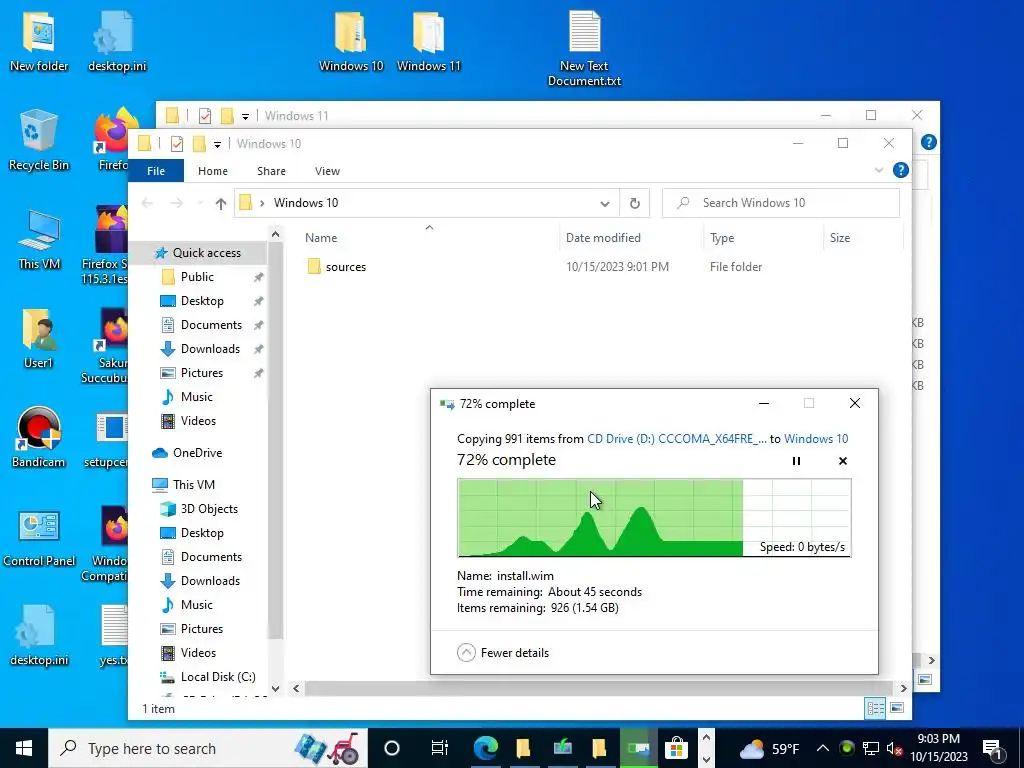Open pinned Public folder
Screen dimensions: 1024x768
point(197,277)
